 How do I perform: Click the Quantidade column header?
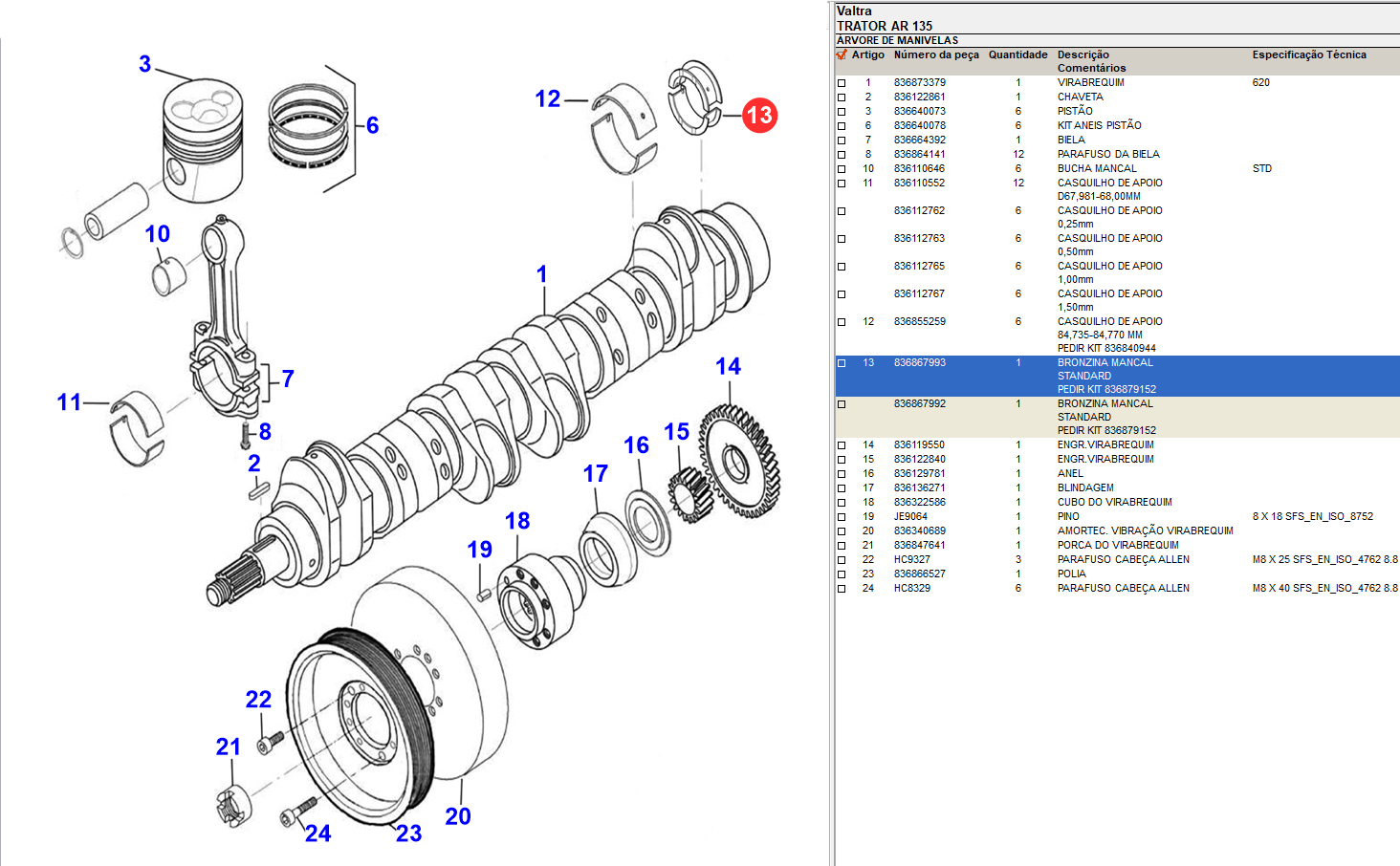click(x=1017, y=54)
